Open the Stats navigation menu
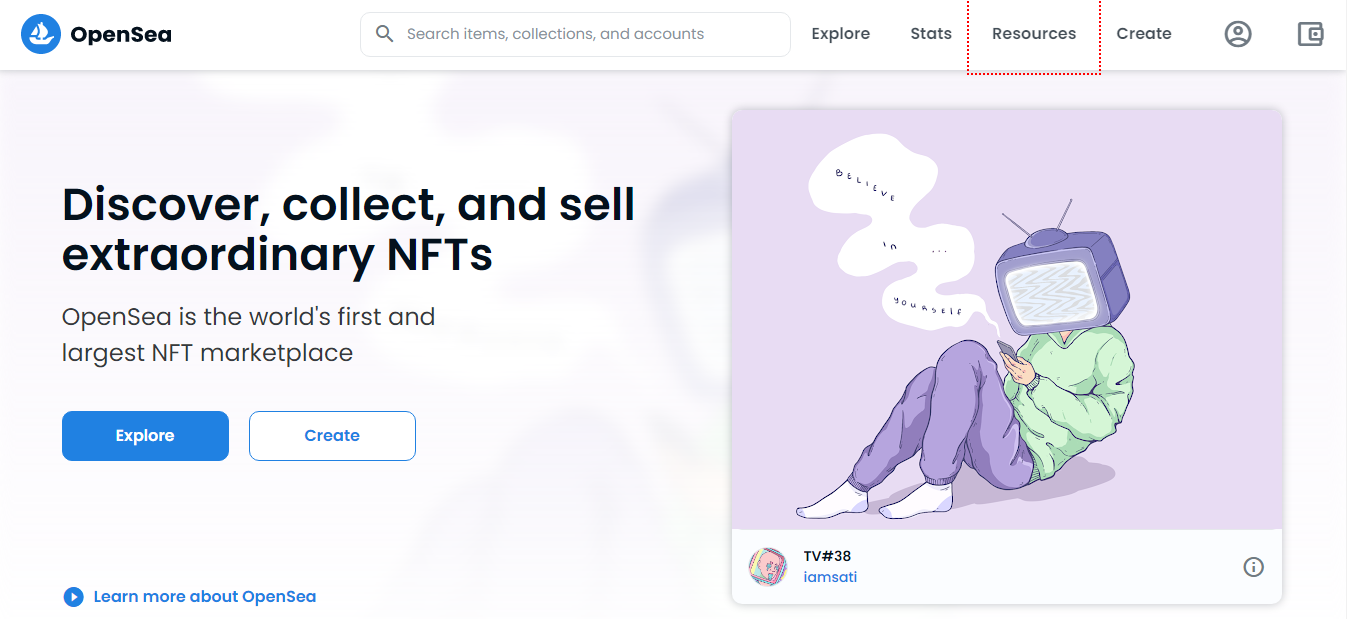The image size is (1347, 619). click(931, 34)
